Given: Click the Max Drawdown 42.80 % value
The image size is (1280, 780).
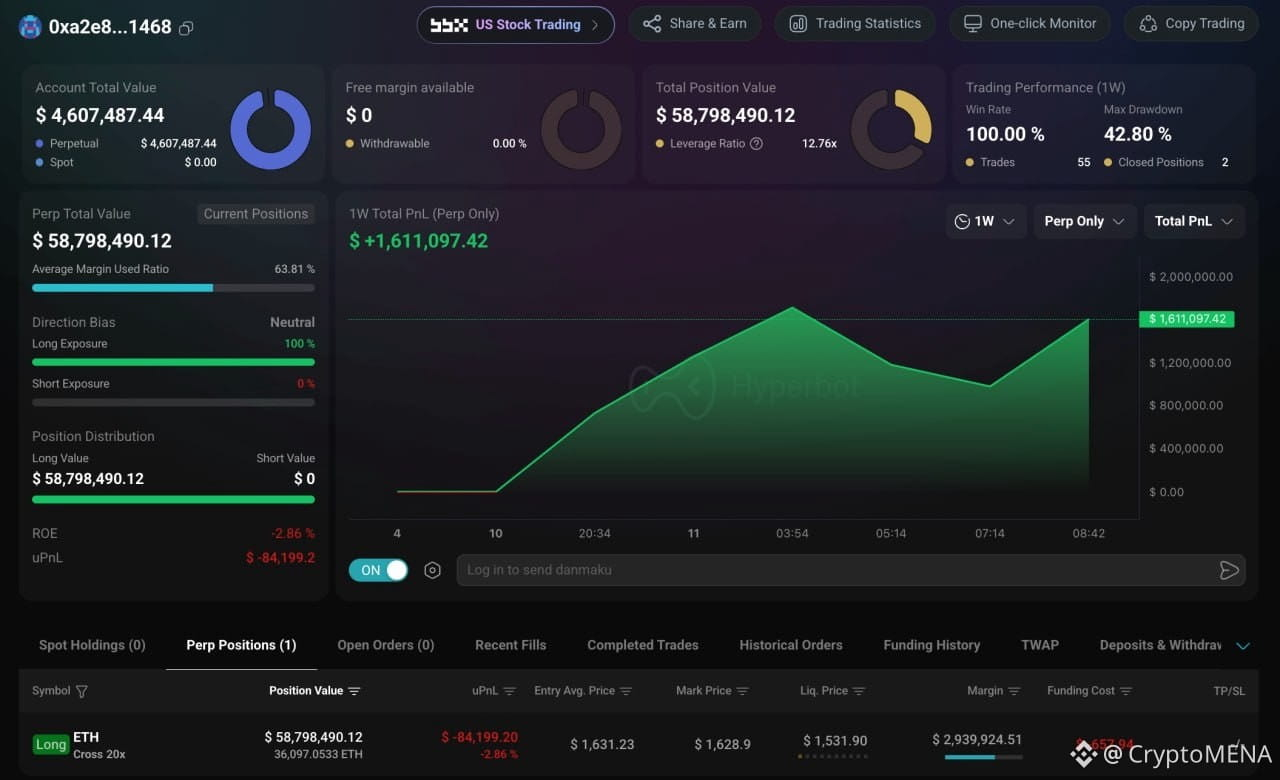Looking at the screenshot, I should [x=1137, y=134].
